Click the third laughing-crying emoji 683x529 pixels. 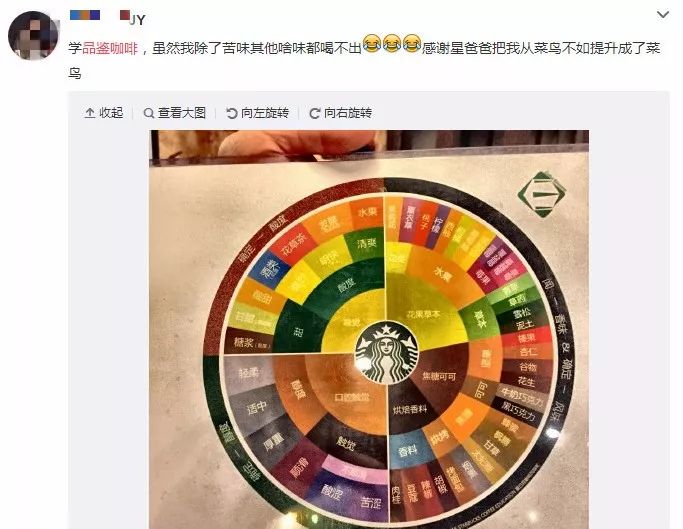coord(412,44)
